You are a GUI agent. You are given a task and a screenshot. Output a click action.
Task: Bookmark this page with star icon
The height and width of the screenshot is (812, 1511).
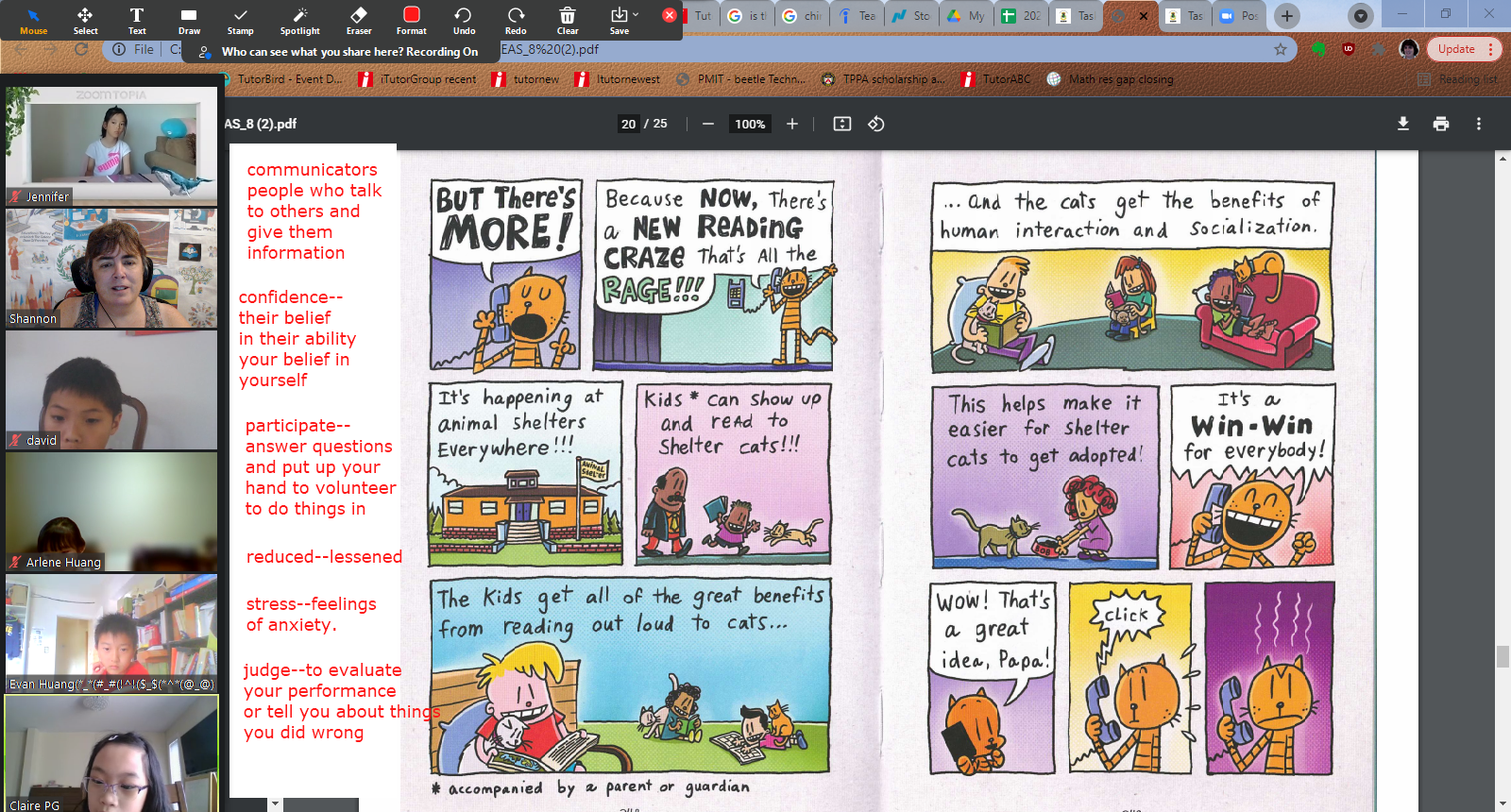[x=1281, y=49]
